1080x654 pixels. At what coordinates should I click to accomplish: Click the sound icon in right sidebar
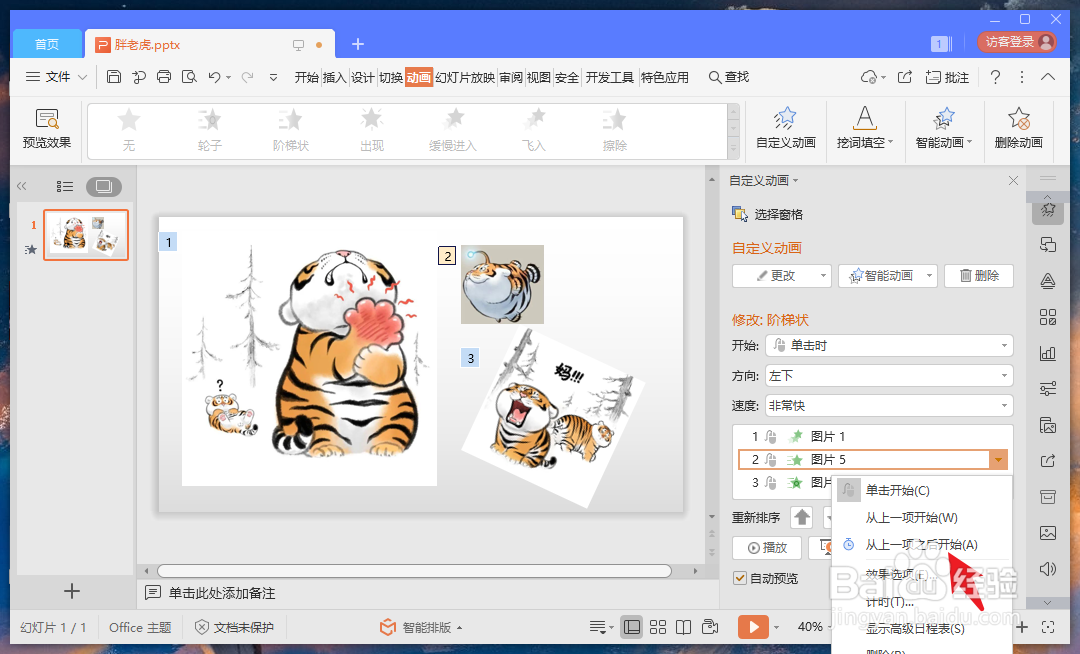[x=1048, y=569]
